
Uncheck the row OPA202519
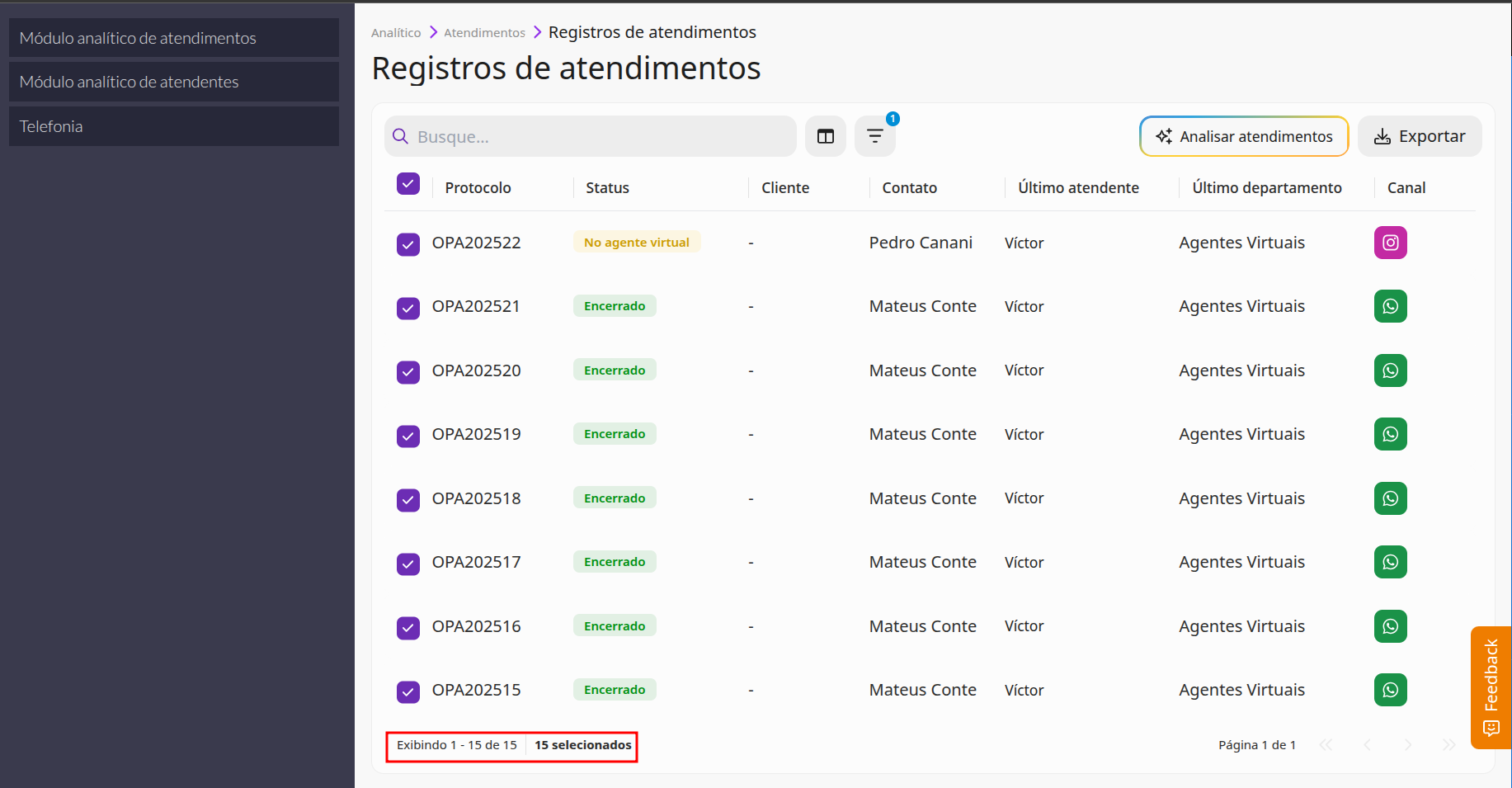coord(408,436)
